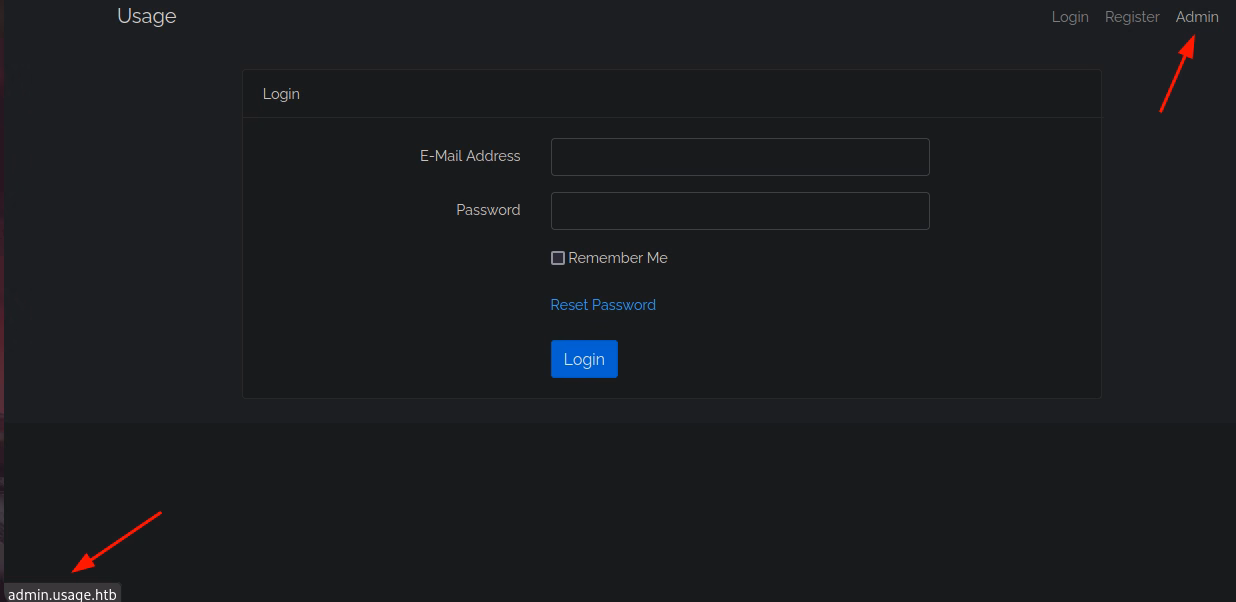Select the 'Password' field label
The width and height of the screenshot is (1236, 602).
pyautogui.click(x=488, y=210)
